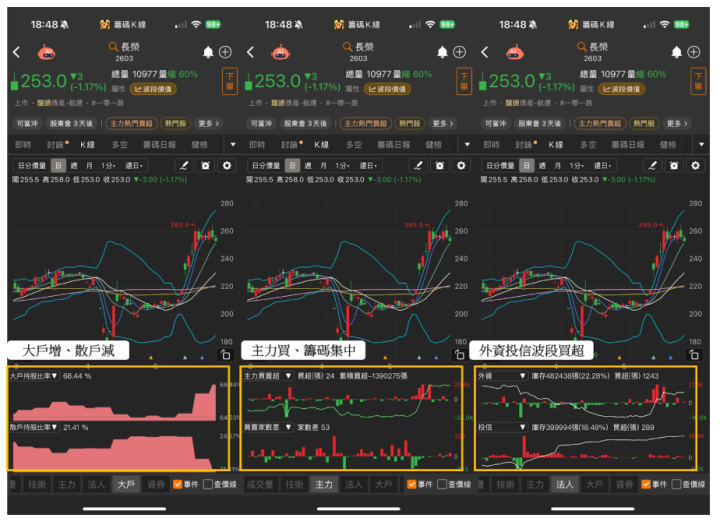Open chart settings gear on middle screen
This screenshot has width=720, height=525.
(461, 165)
